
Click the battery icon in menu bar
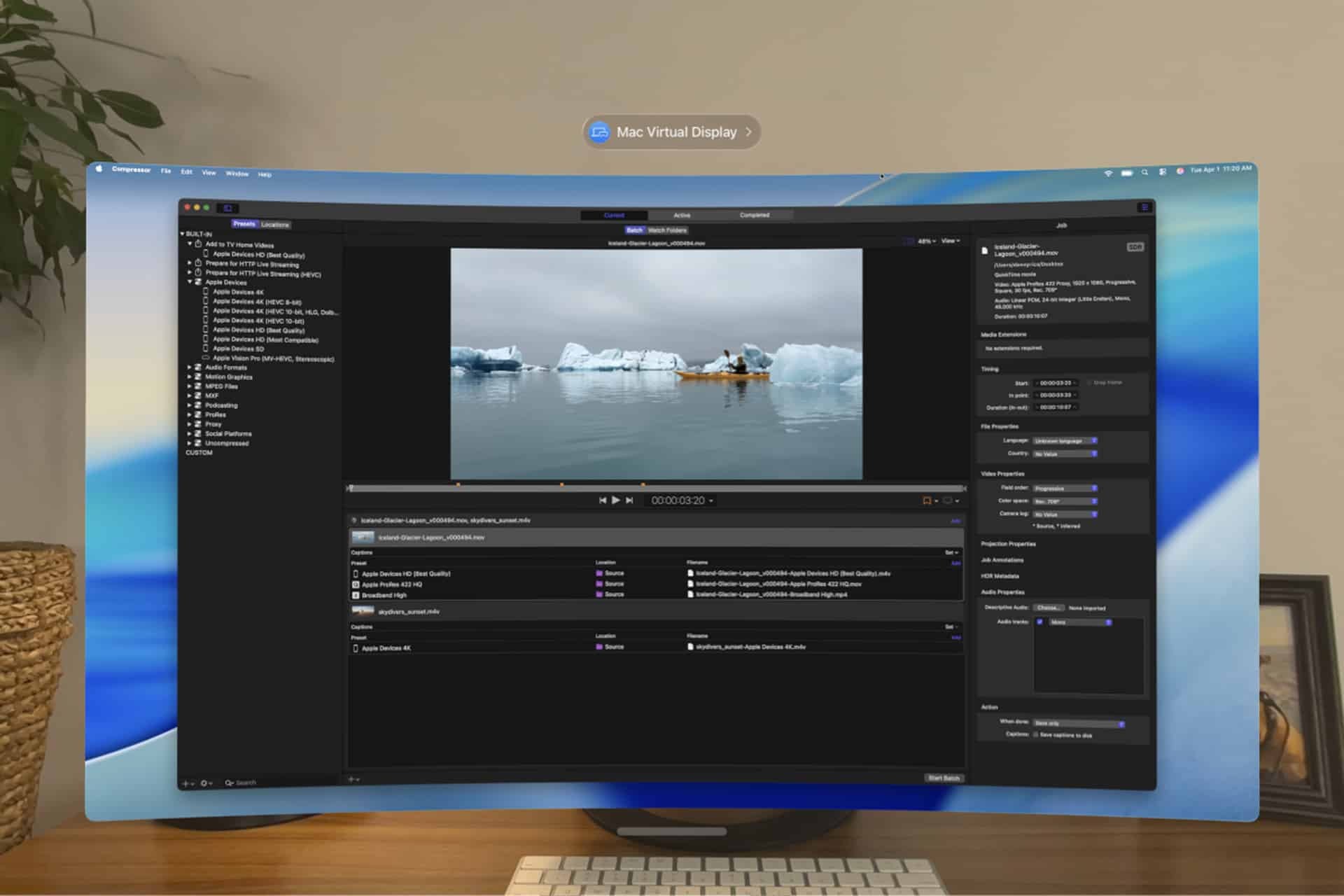1127,173
